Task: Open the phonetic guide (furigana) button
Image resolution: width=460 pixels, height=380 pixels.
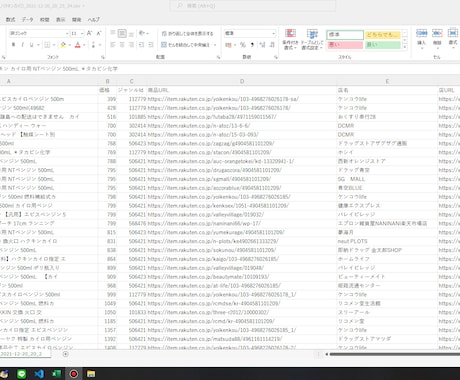Action: click(93, 45)
